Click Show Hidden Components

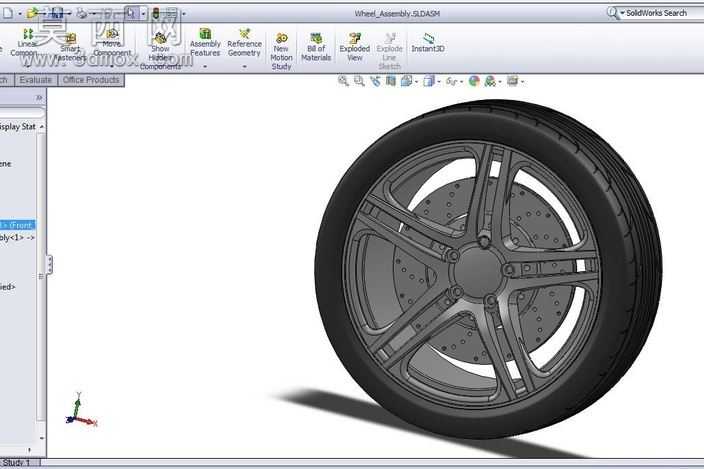[x=160, y=52]
